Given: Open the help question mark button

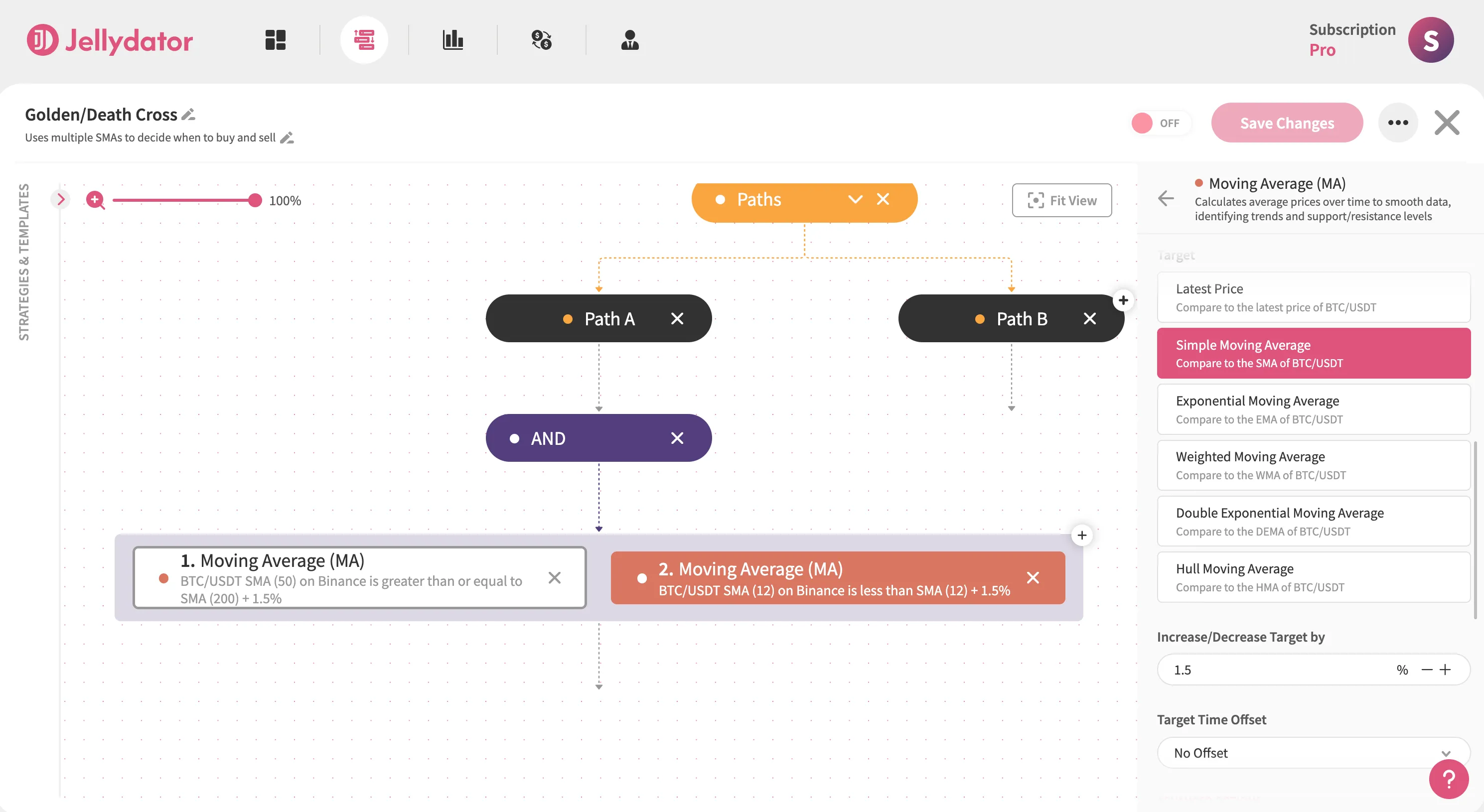Looking at the screenshot, I should [x=1448, y=779].
